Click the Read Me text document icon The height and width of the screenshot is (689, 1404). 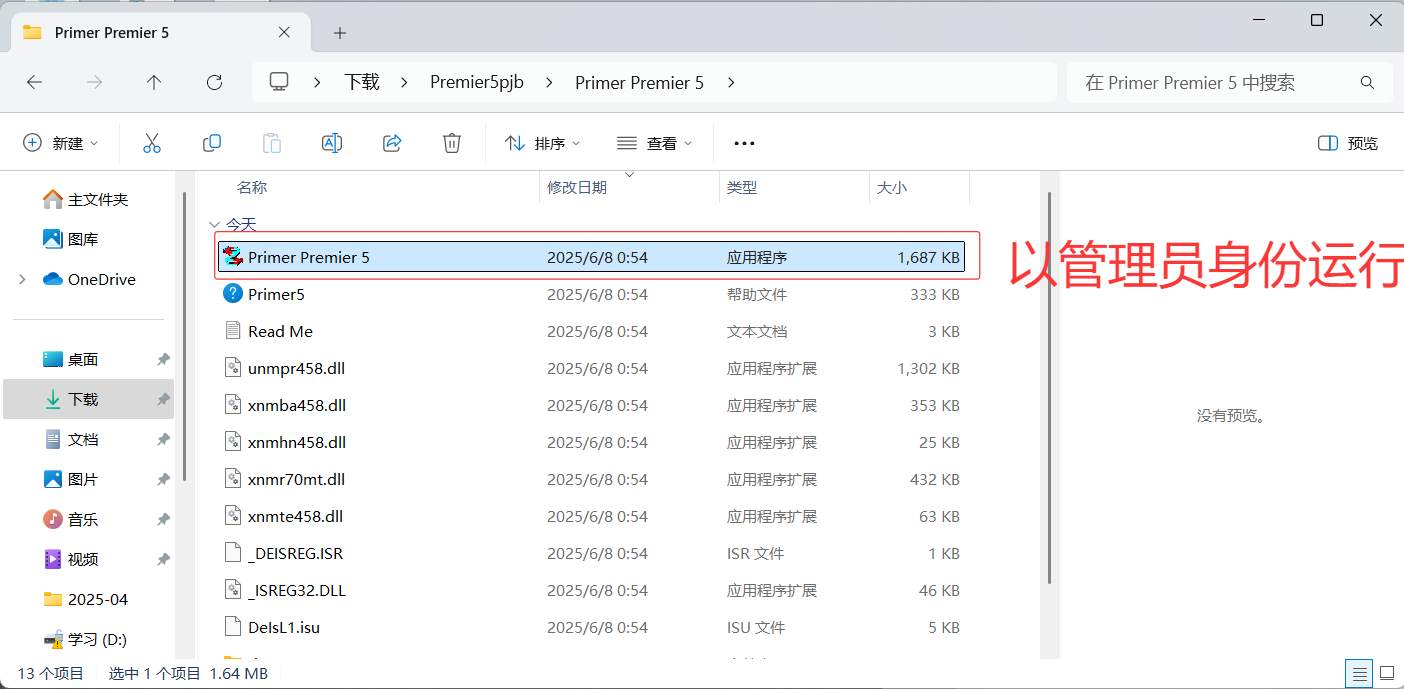click(x=233, y=331)
